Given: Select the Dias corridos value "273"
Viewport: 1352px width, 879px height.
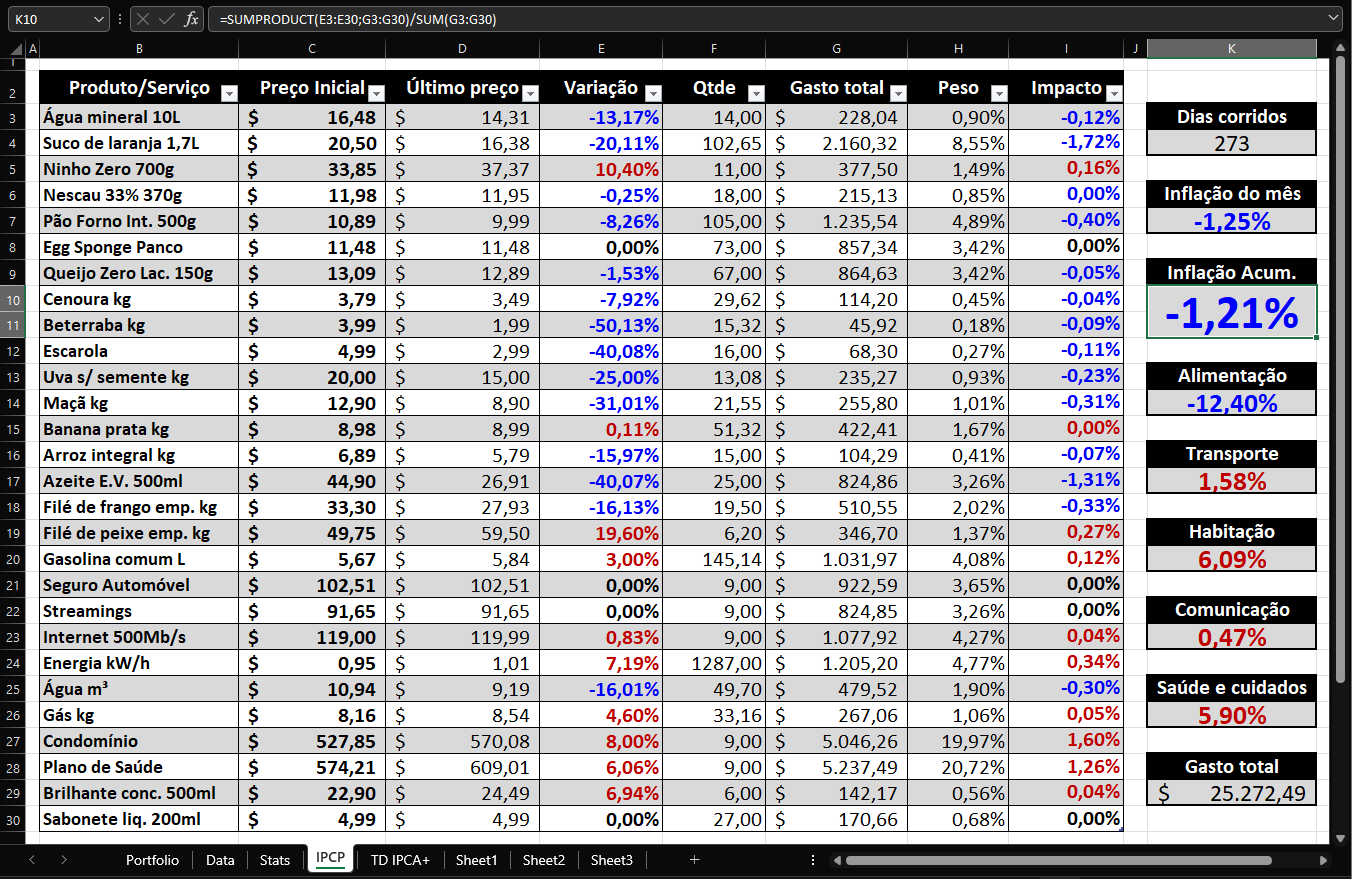Looking at the screenshot, I should coord(1231,143).
